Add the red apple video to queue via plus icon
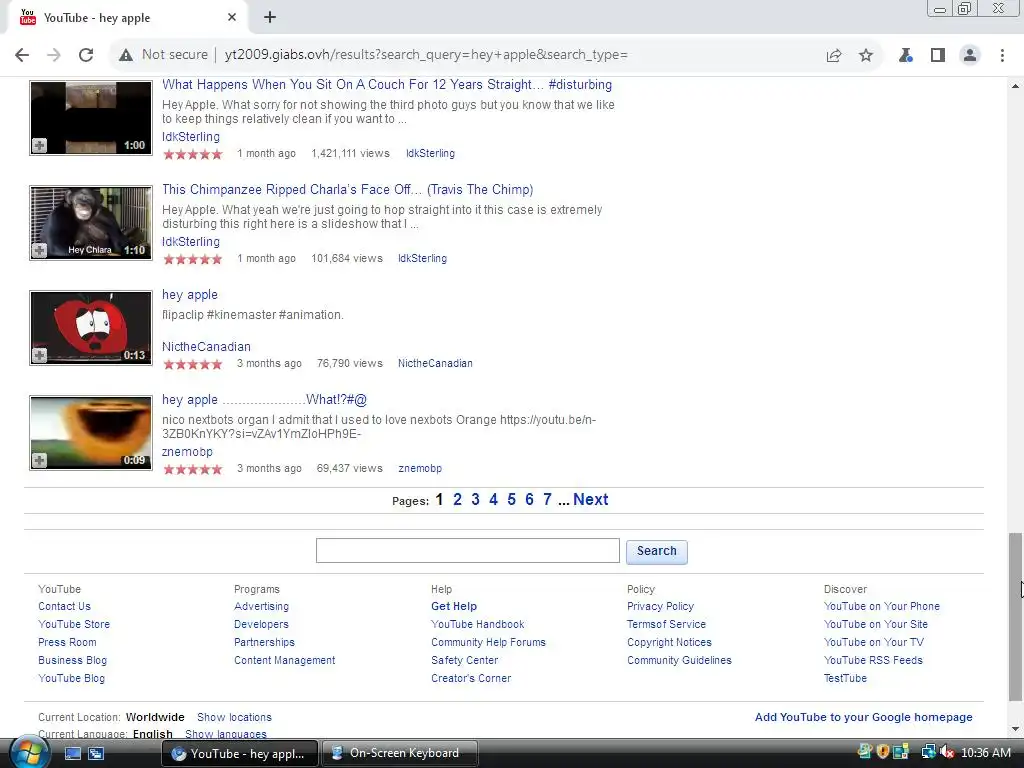Screen dimensions: 1024x768 point(39,355)
